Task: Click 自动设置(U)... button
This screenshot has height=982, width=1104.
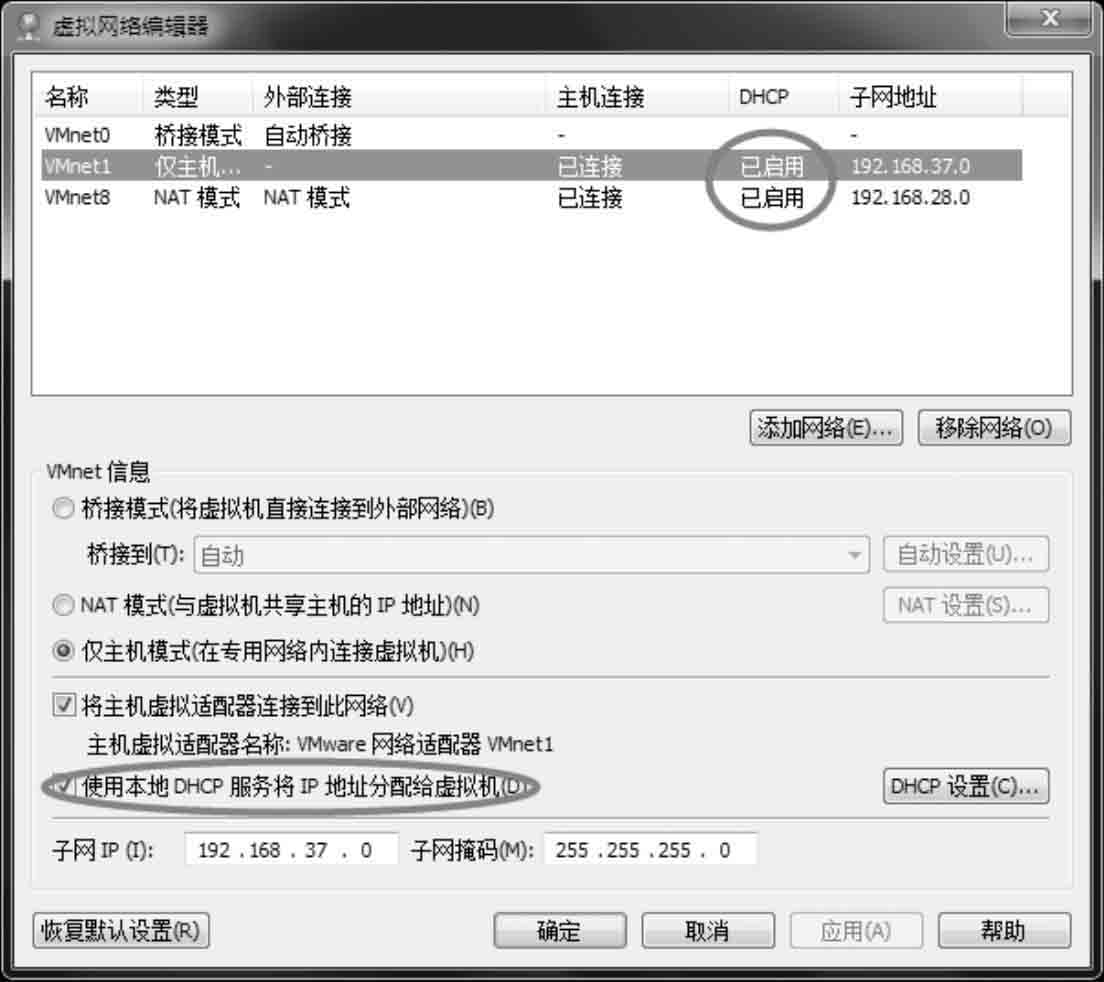Action: (966, 555)
